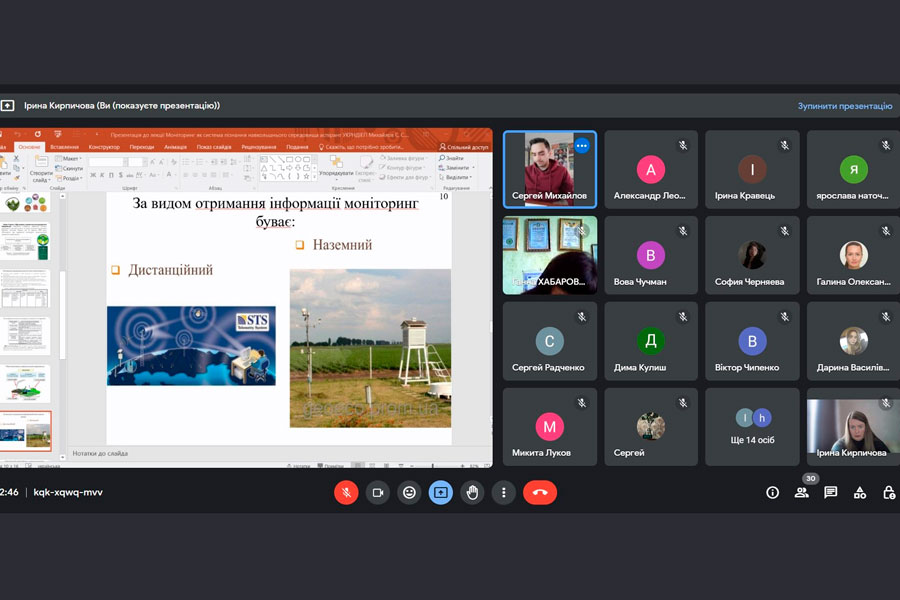Expand the 'Розділ' section dropdown

[x=69, y=178]
